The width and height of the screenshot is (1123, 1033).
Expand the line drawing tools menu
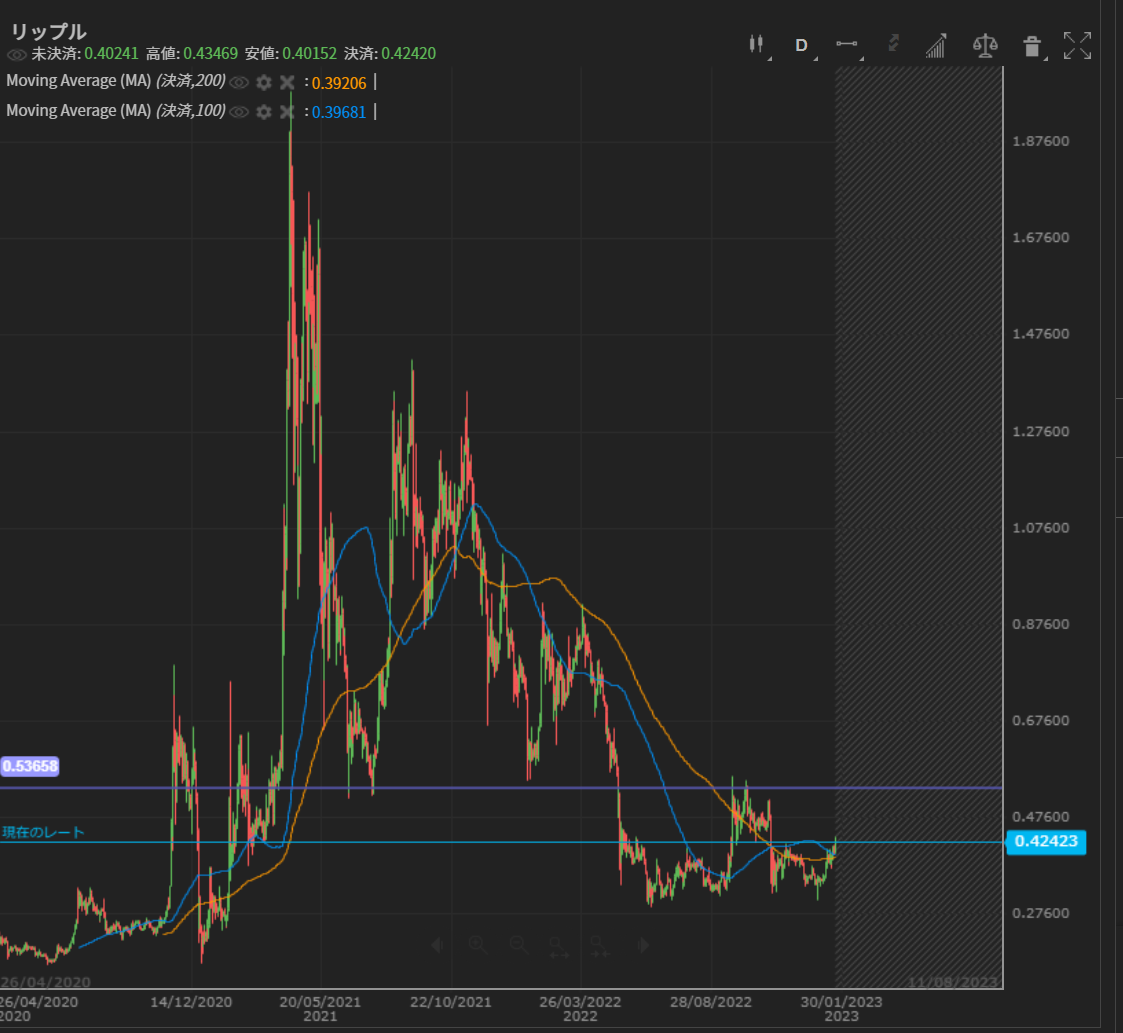(847, 45)
